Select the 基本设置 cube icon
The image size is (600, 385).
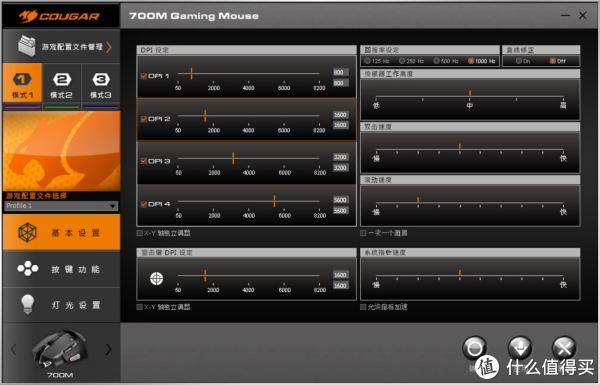pyautogui.click(x=28, y=233)
